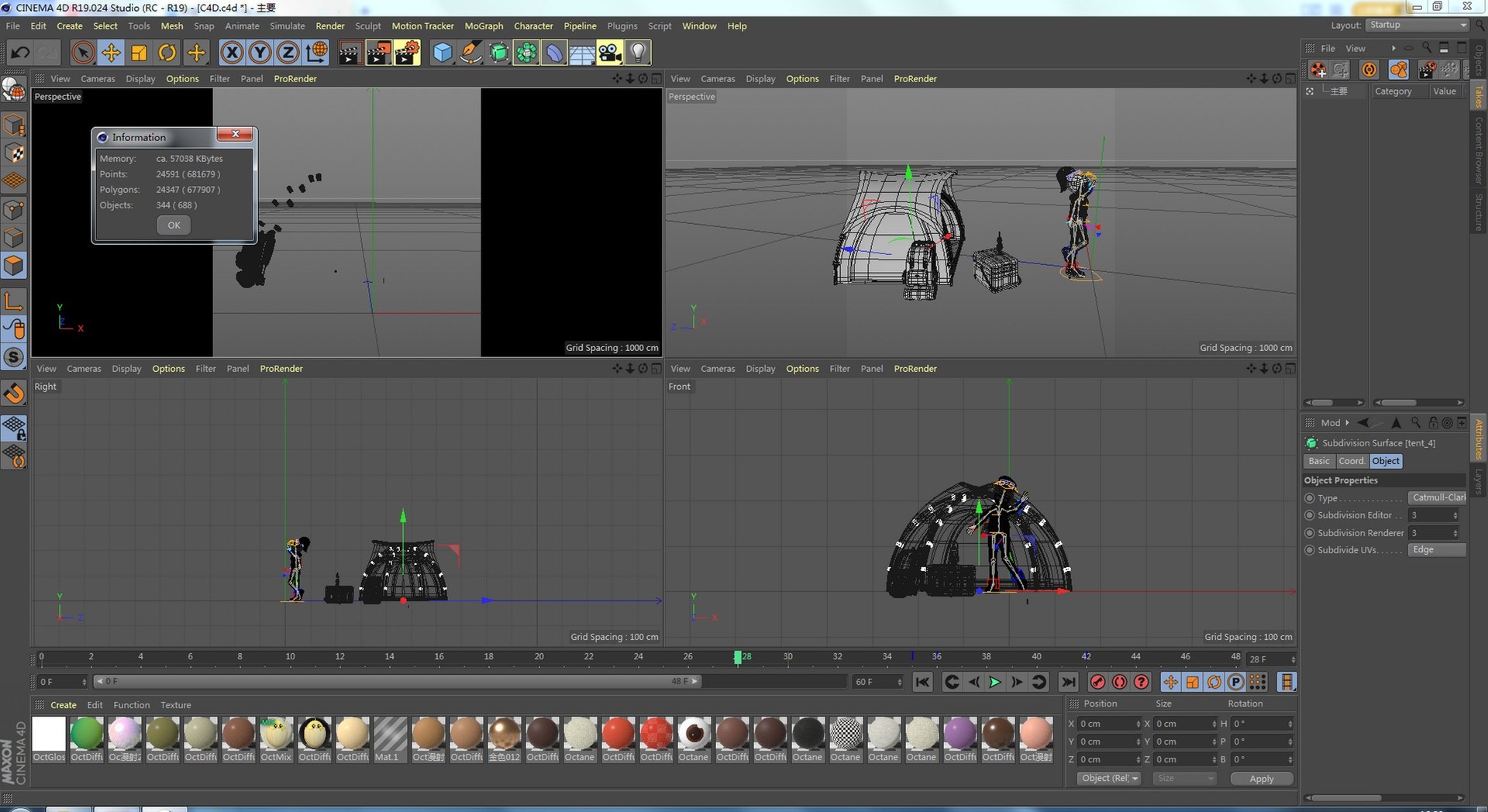Go to start of animation
The height and width of the screenshot is (812, 1488).
point(922,682)
